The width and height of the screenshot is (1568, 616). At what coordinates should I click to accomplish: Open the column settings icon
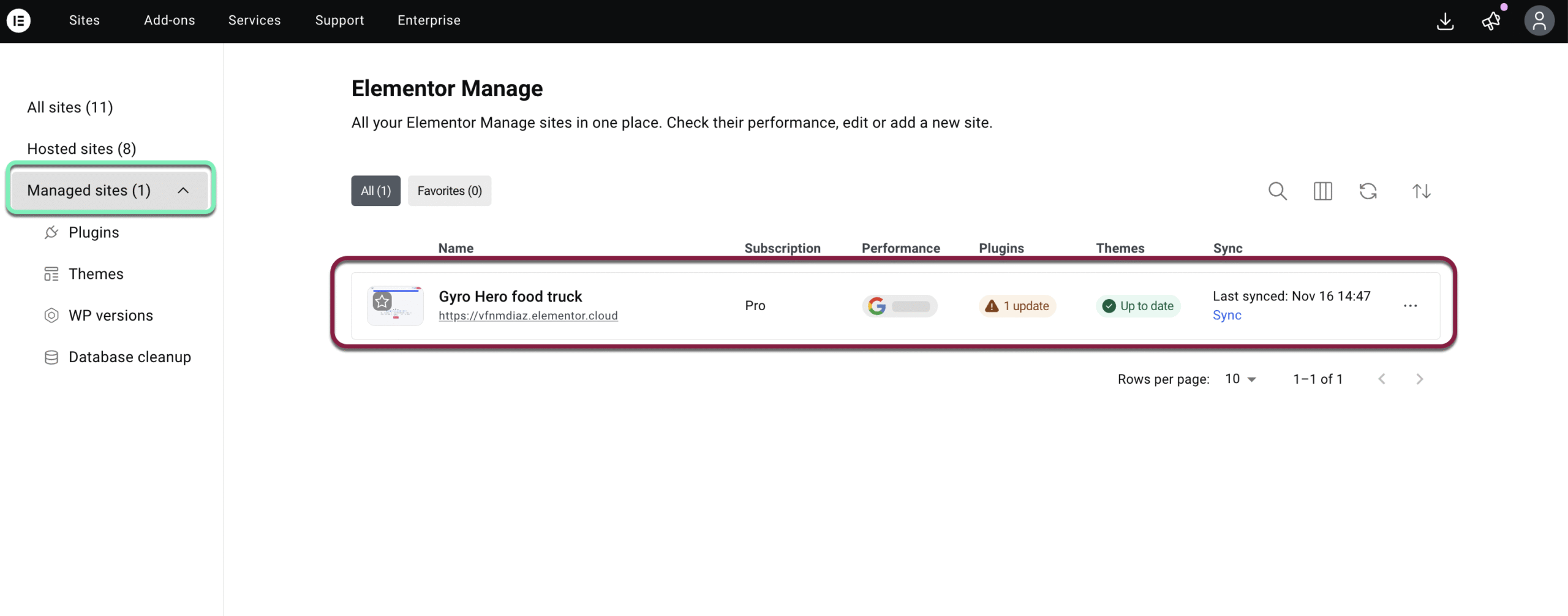[1323, 191]
